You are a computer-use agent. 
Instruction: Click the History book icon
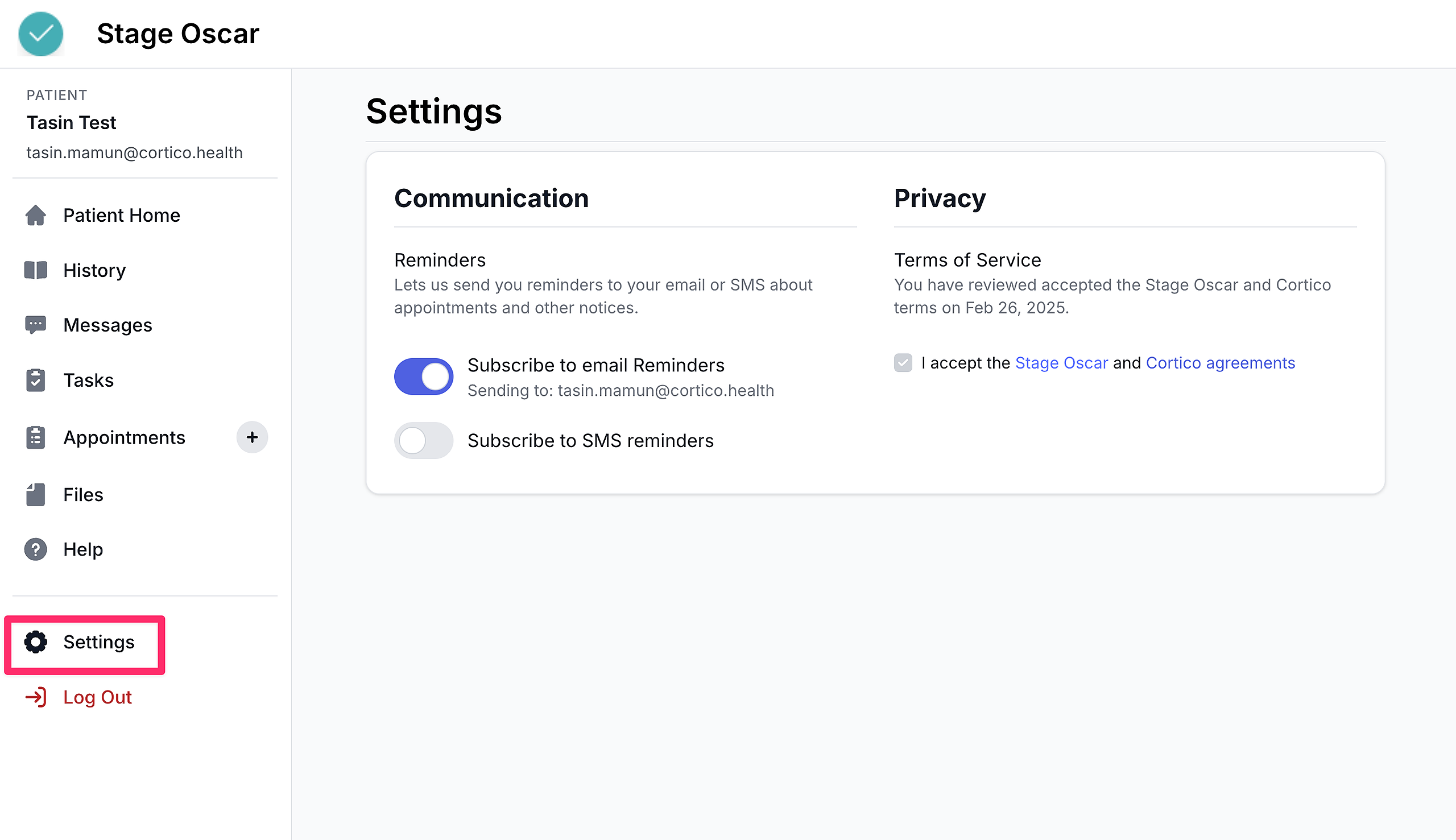[35, 270]
